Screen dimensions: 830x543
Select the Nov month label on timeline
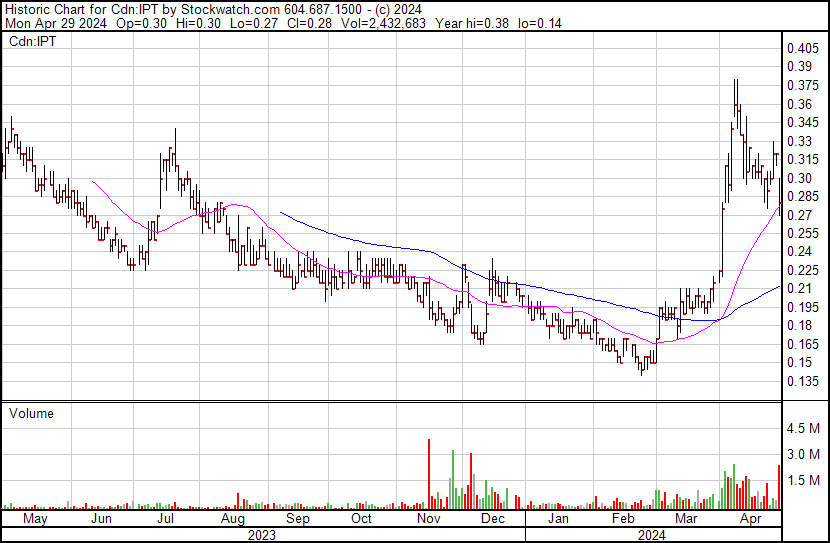pyautogui.click(x=428, y=519)
